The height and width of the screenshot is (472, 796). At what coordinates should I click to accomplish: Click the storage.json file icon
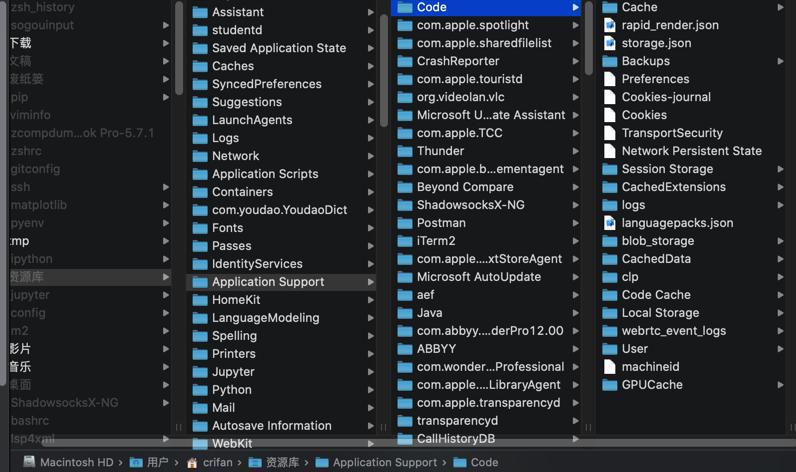610,43
